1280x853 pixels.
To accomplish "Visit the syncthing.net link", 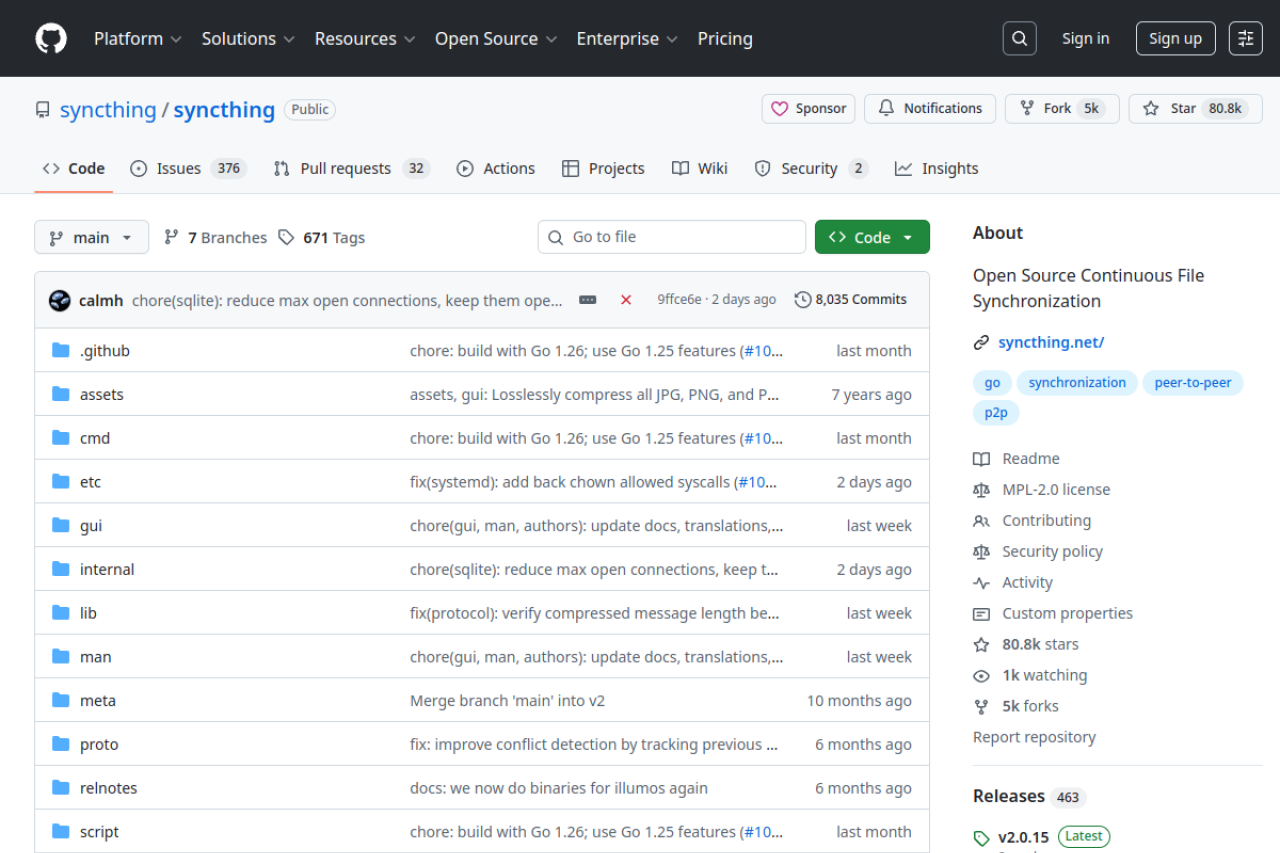I will [1051, 341].
